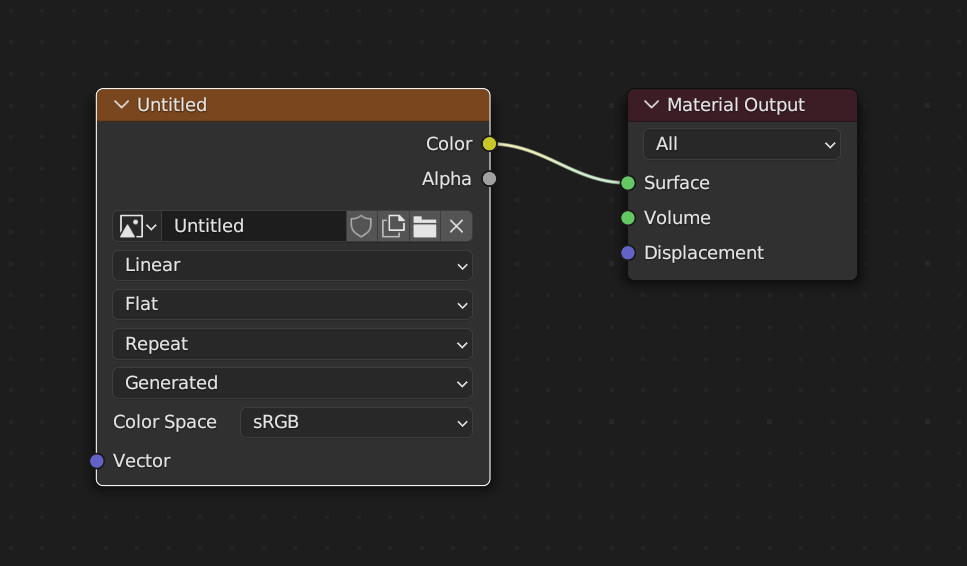Click the Displacement input socket

(x=628, y=253)
